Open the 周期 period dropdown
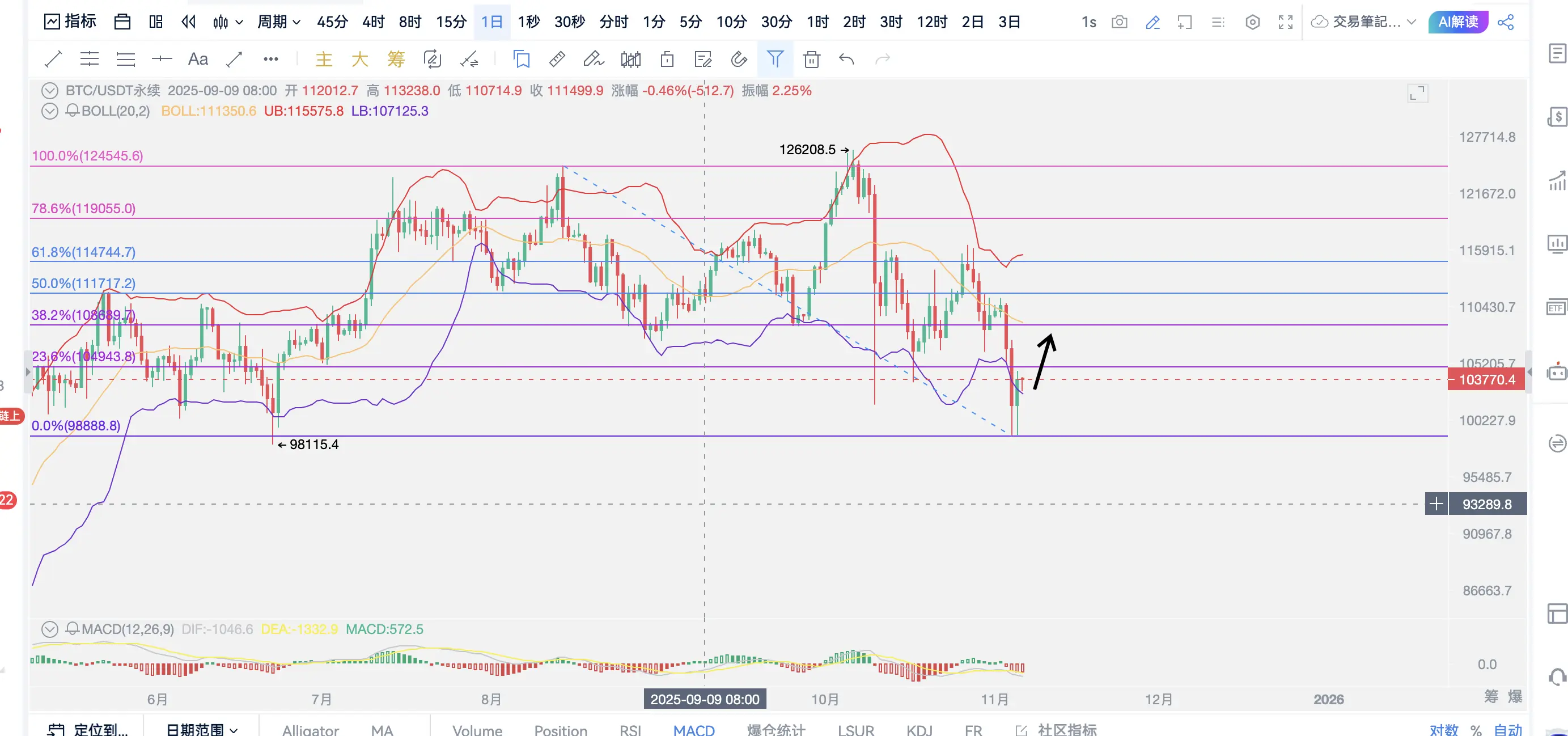Image resolution: width=1568 pixels, height=736 pixels. [279, 23]
